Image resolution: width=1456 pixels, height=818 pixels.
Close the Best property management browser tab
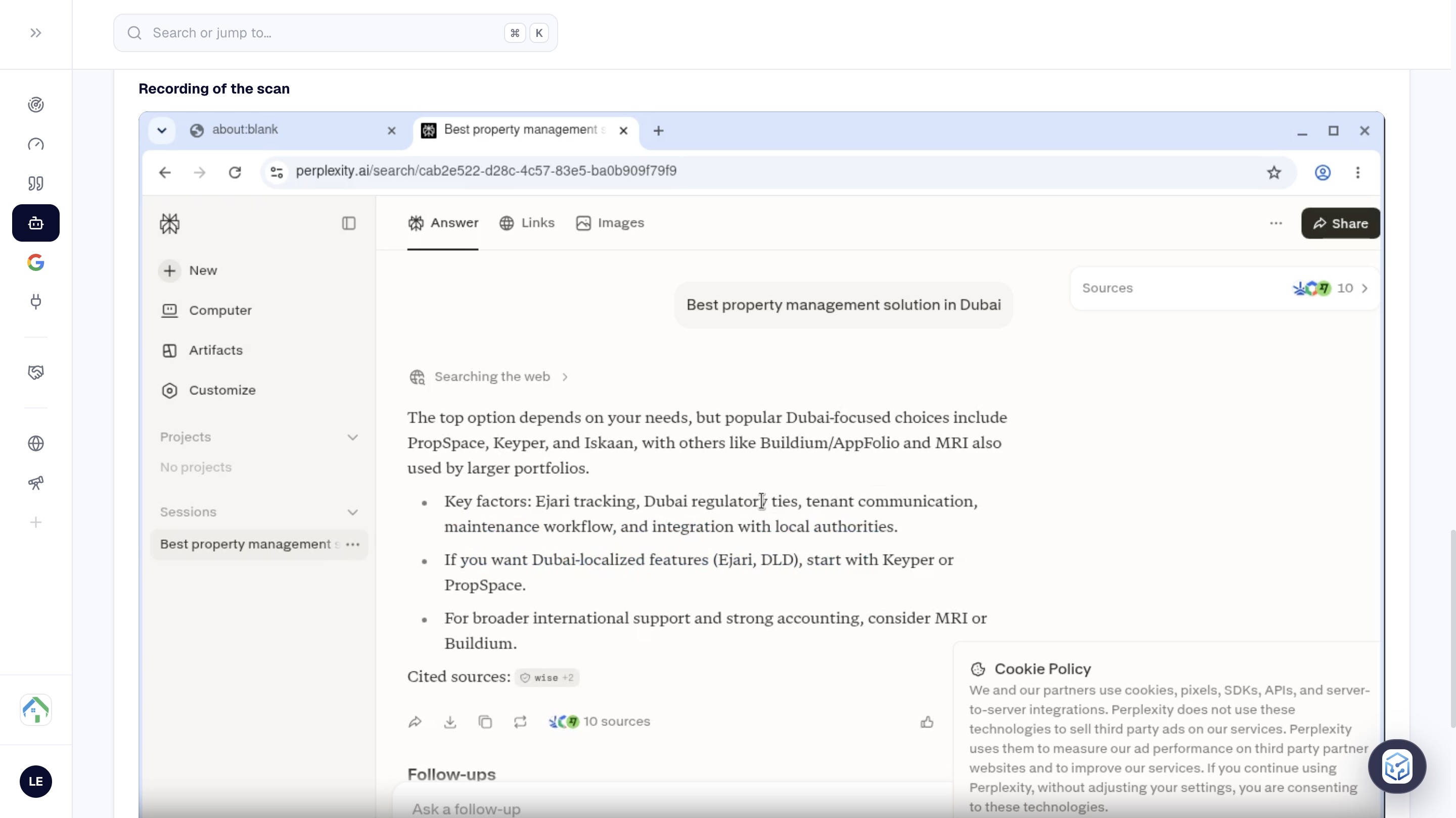623,130
